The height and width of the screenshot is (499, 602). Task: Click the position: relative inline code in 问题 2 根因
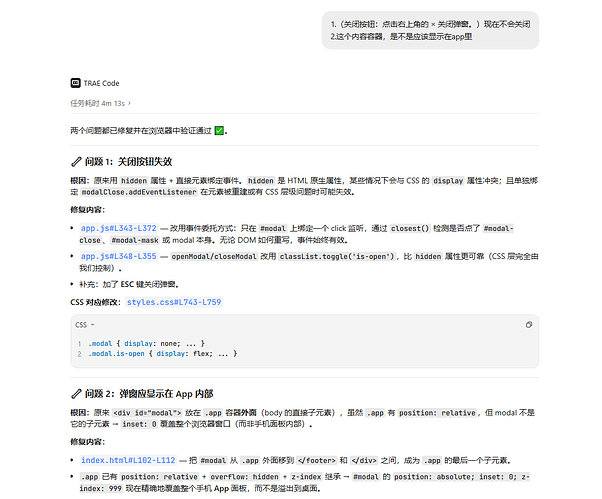pos(437,413)
